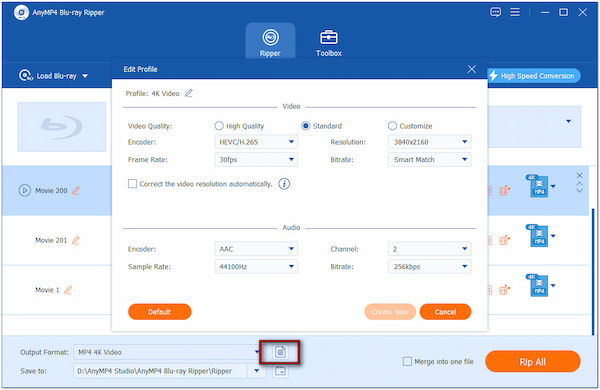Click the Cancel button

point(445,312)
